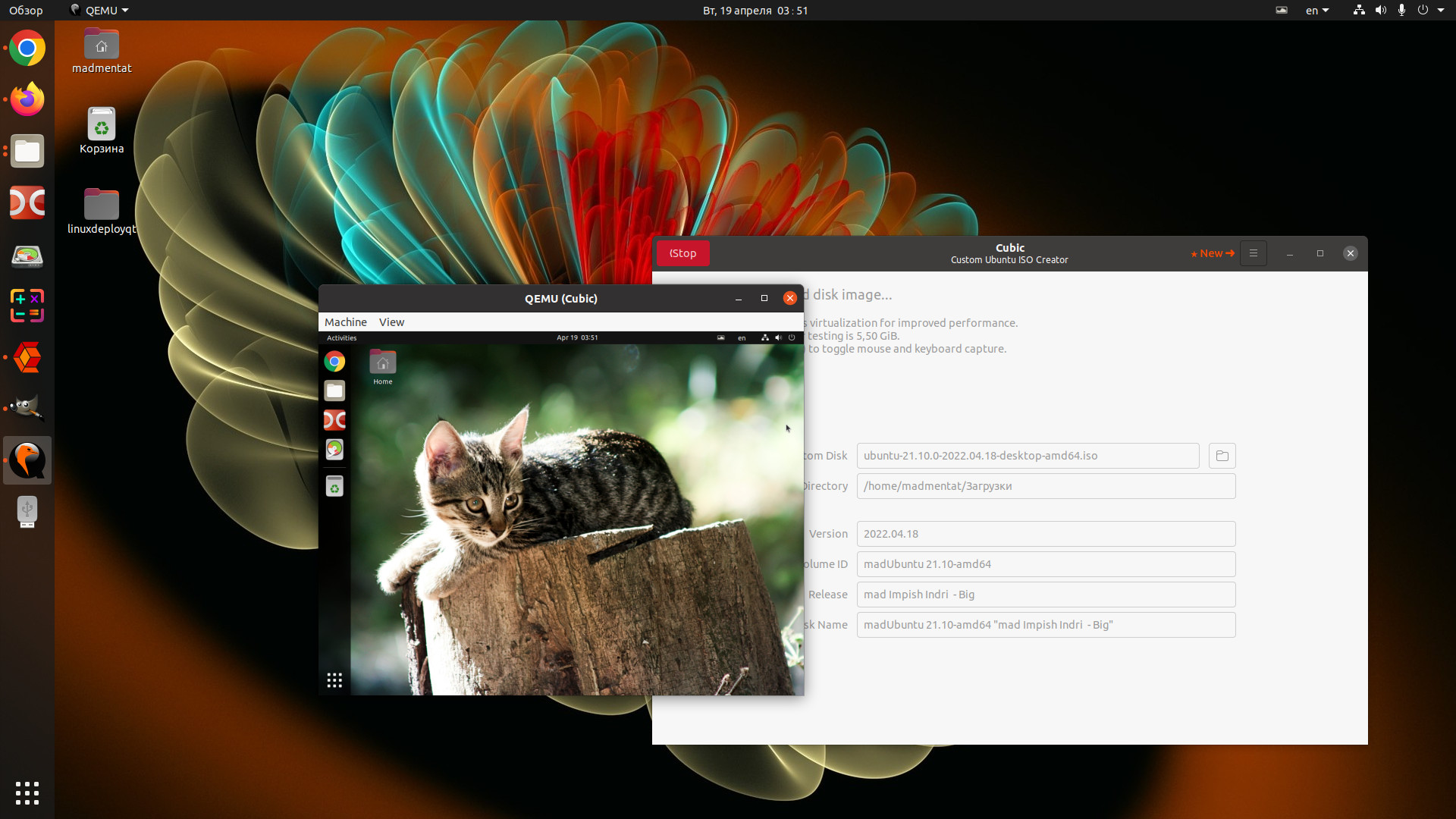The image size is (1456, 819).
Task: Open the Machine menu in QEMU window
Action: (x=345, y=322)
